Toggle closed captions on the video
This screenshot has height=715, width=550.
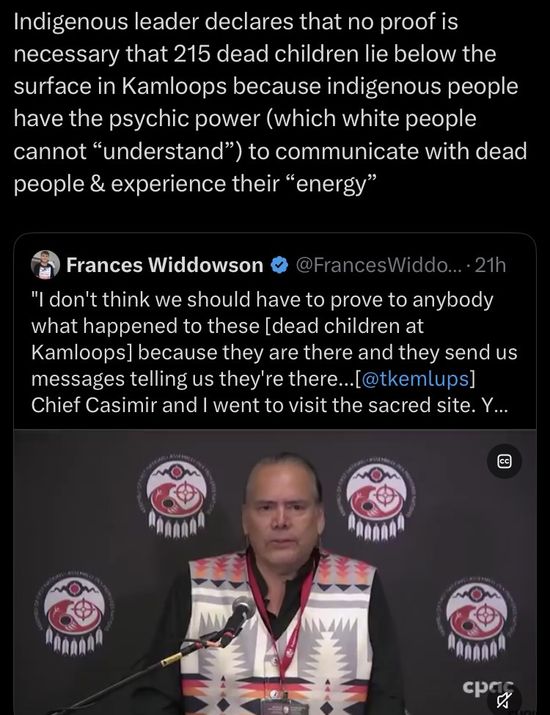point(504,461)
